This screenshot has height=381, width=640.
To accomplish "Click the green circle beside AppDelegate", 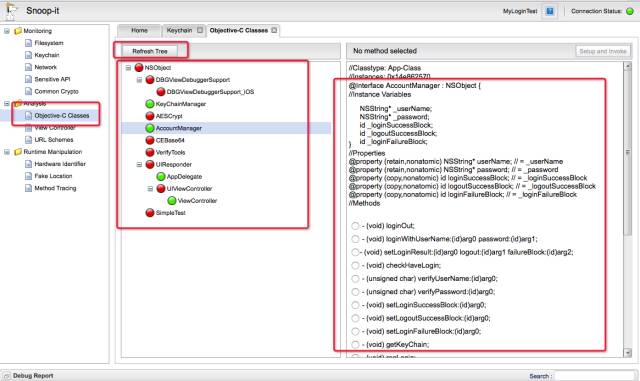I will point(161,176).
